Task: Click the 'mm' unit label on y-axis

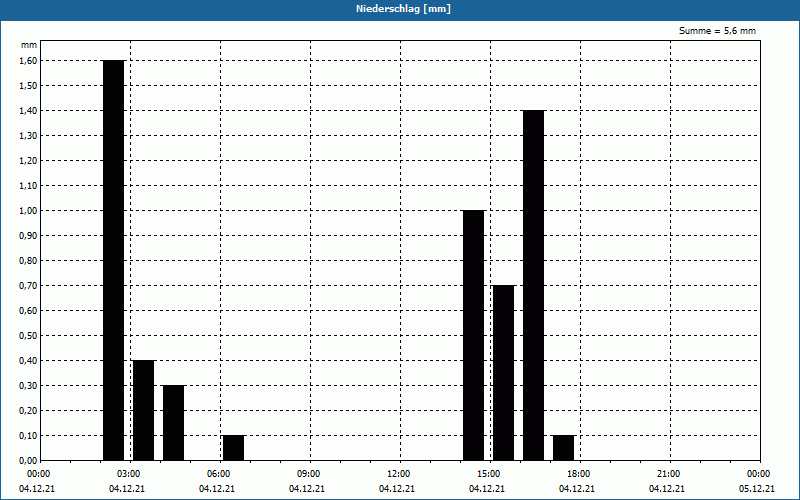Action: 29,45
